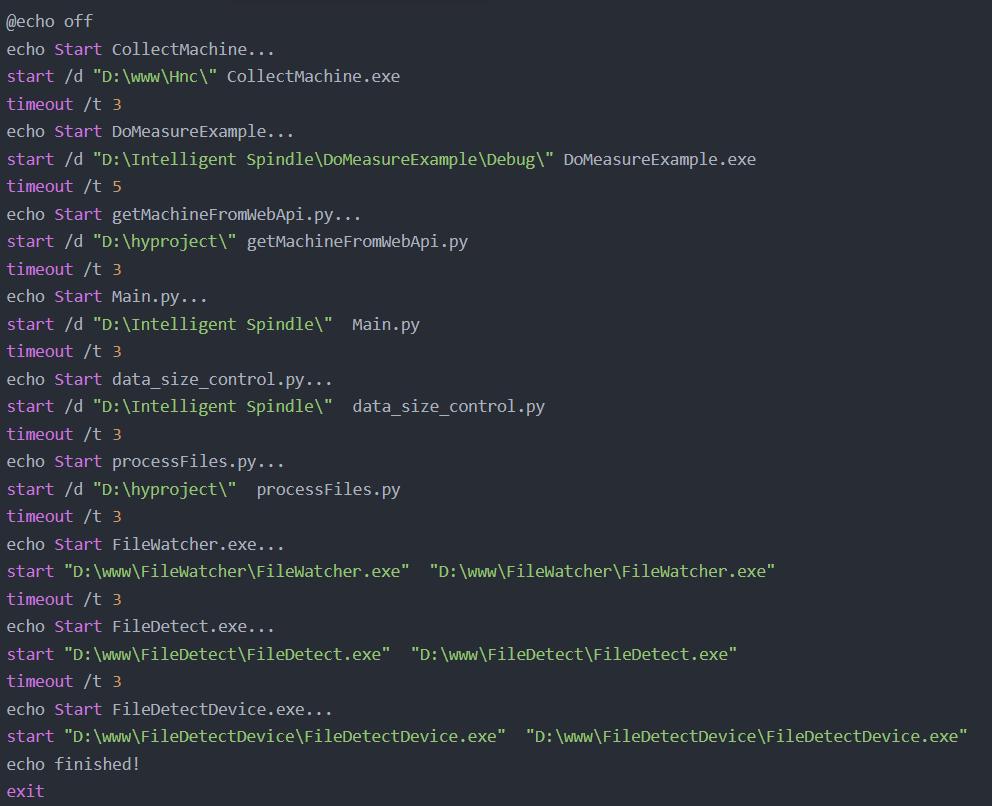Click the 'timeout /t 5' line

coord(64,187)
